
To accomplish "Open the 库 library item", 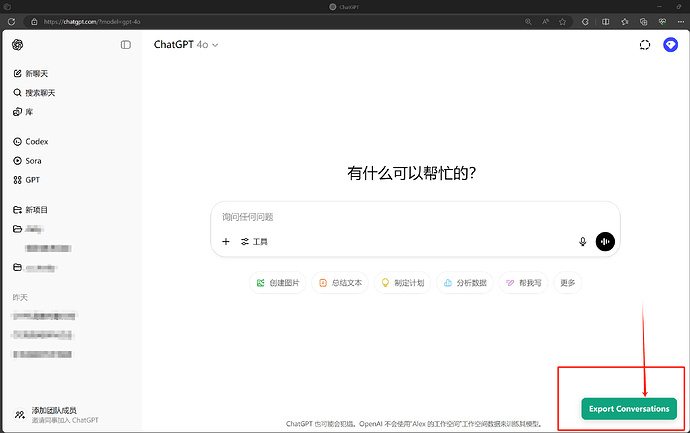I will point(23,112).
